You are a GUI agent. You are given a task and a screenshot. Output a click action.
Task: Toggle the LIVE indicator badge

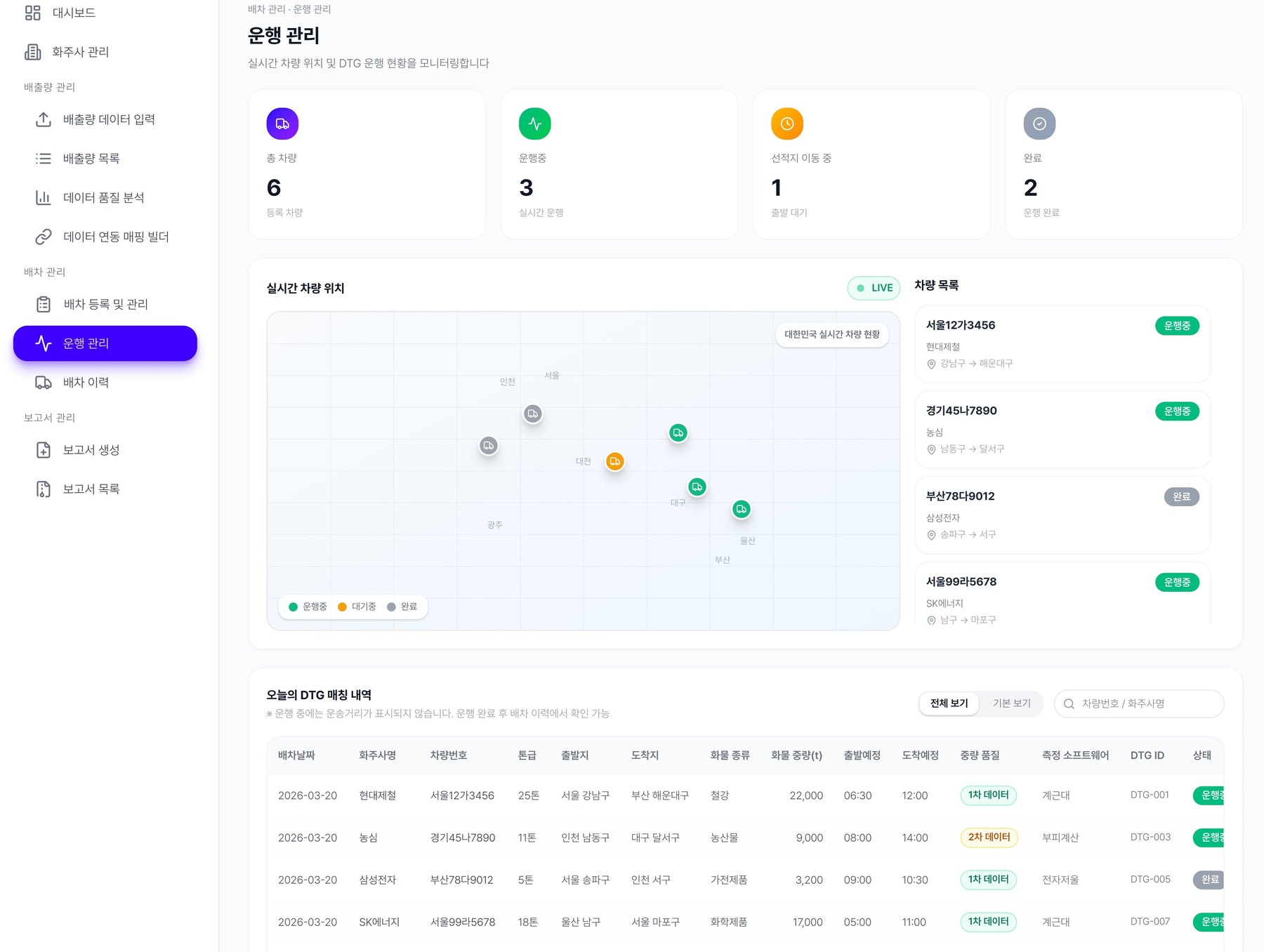tap(874, 288)
